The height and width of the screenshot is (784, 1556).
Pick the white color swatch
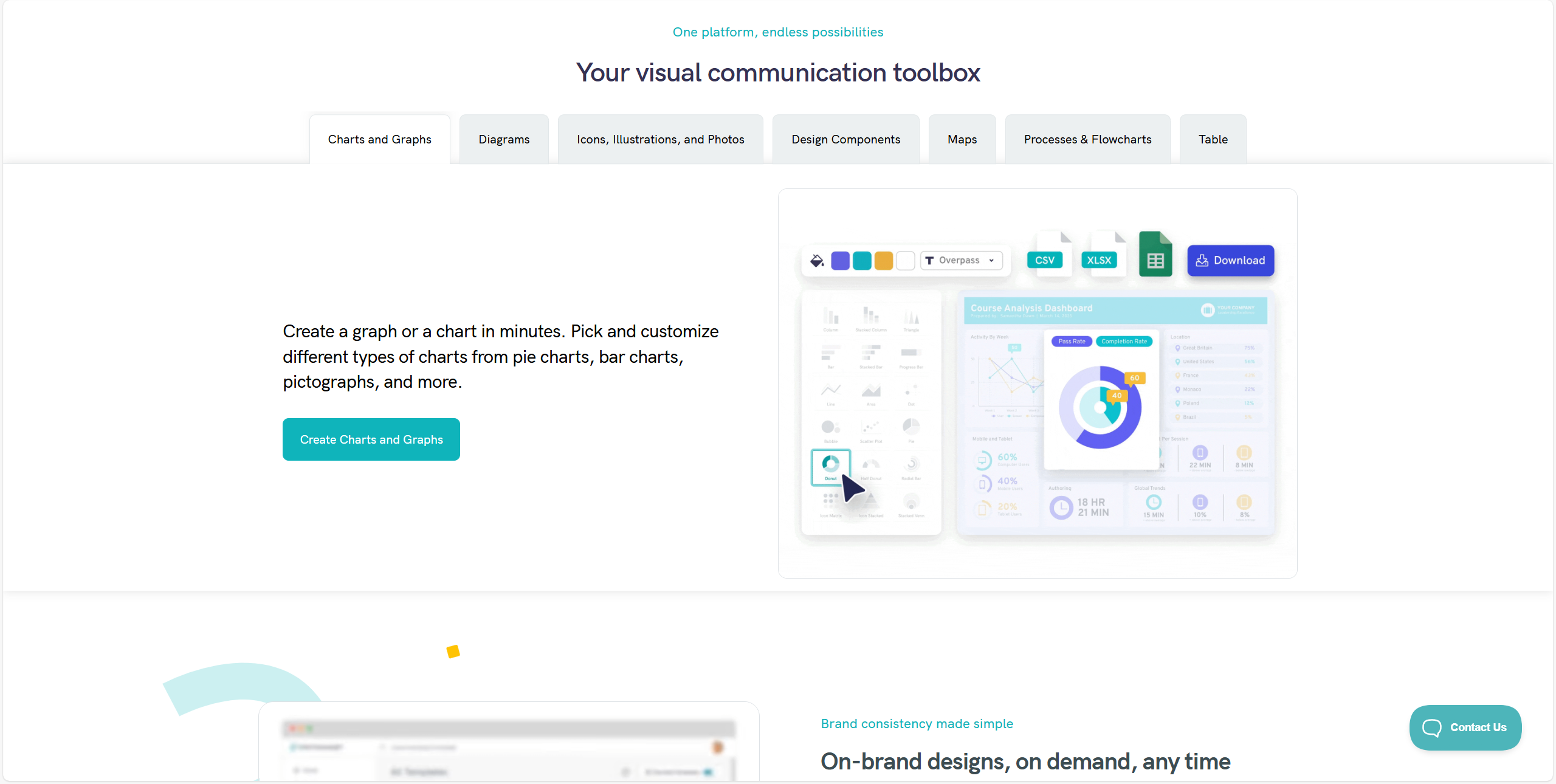coord(905,261)
